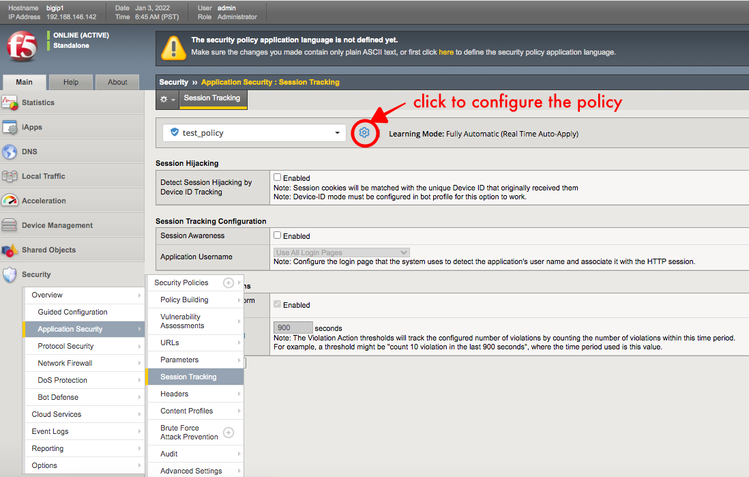Screen dimensions: 749x477
Task: Open the Application Username dropdown
Action: point(341,252)
